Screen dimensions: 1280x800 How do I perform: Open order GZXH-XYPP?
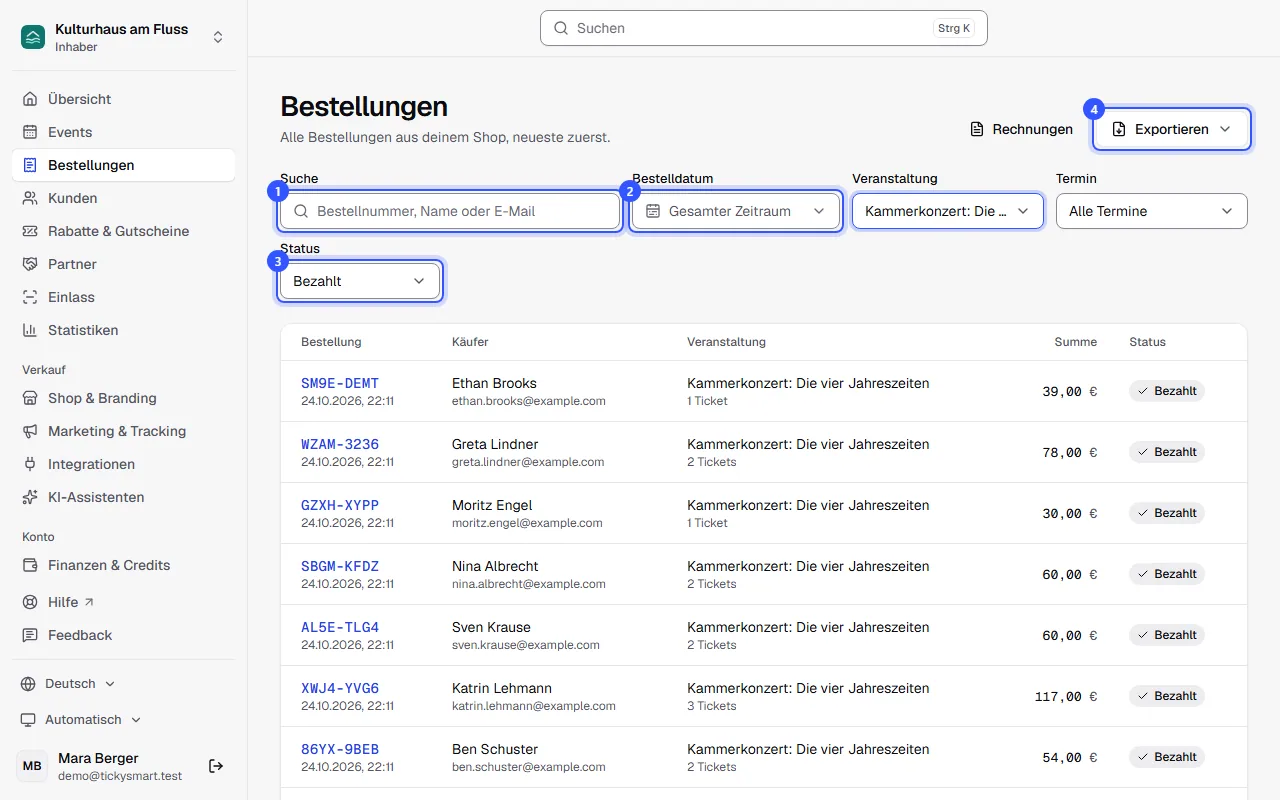340,505
